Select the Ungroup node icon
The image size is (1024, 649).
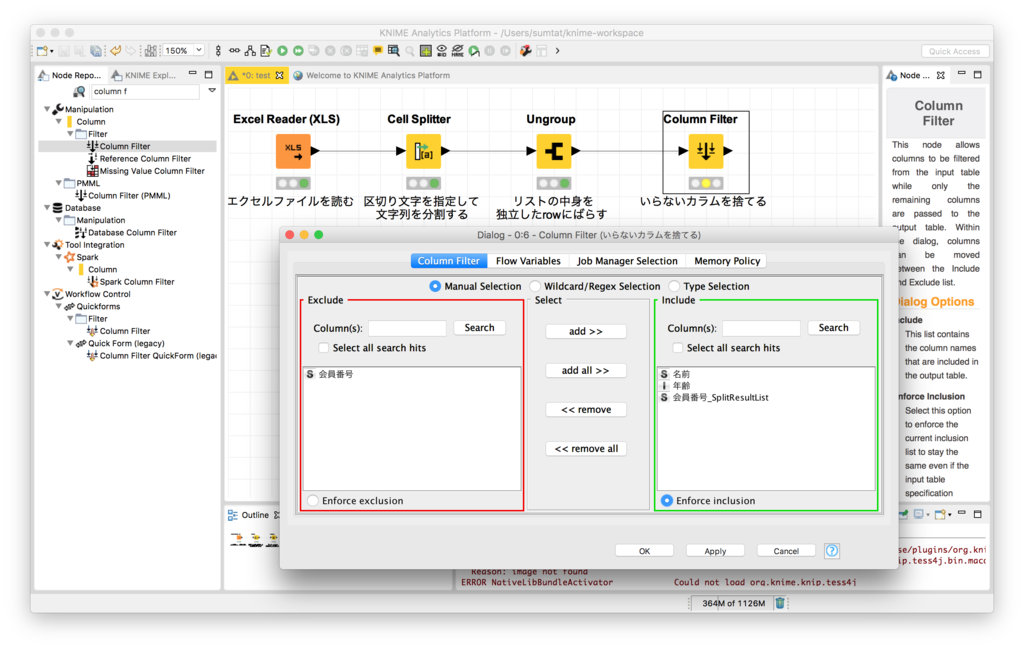[554, 151]
